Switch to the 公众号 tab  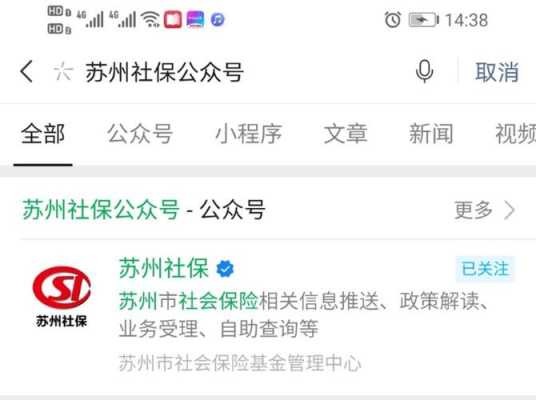140,134
